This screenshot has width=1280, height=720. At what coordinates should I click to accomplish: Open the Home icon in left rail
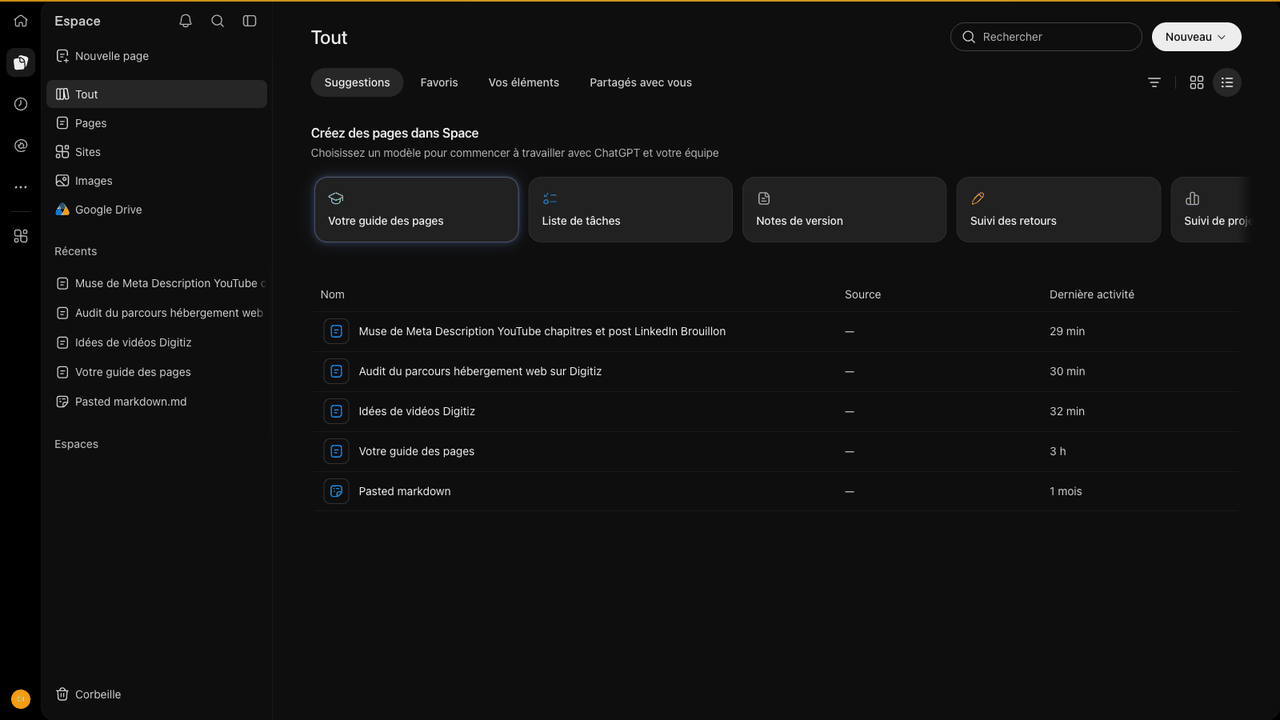pos(20,21)
